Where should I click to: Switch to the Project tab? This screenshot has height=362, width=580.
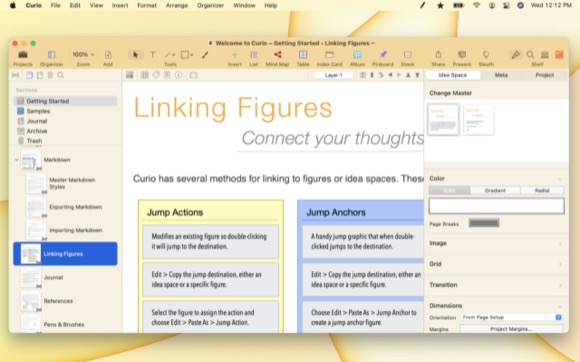click(x=544, y=75)
